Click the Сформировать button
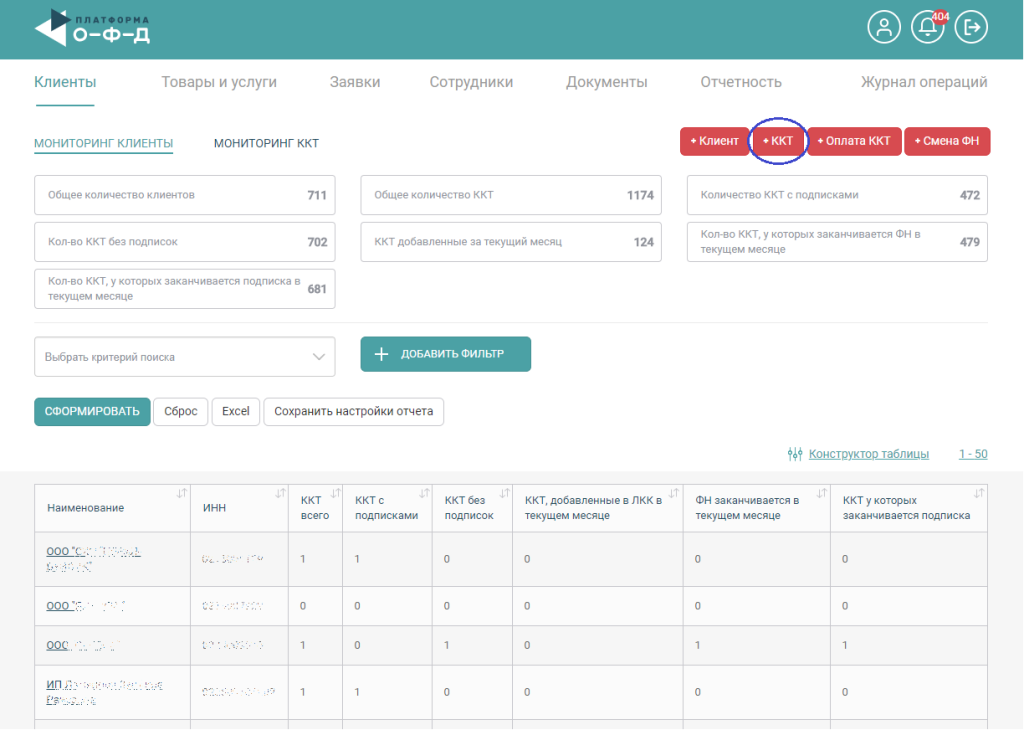Image resolution: width=1024 pixels, height=730 pixels. (x=92, y=412)
